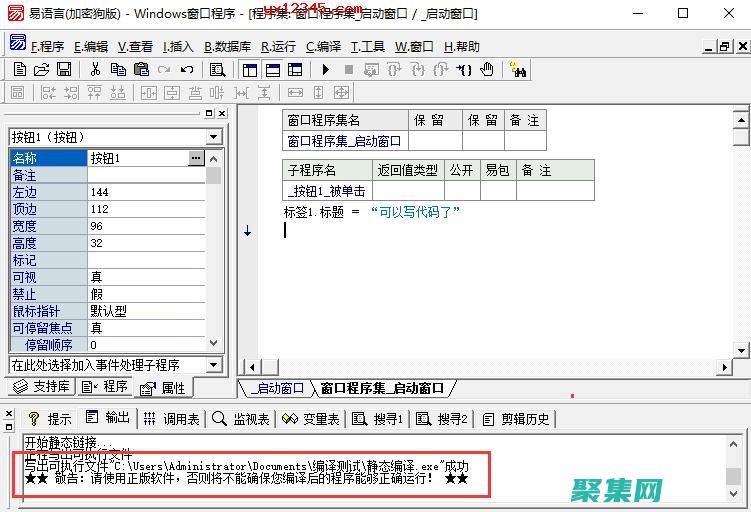
Task: Open the 数据库 (Database) menu
Action: (x=227, y=46)
